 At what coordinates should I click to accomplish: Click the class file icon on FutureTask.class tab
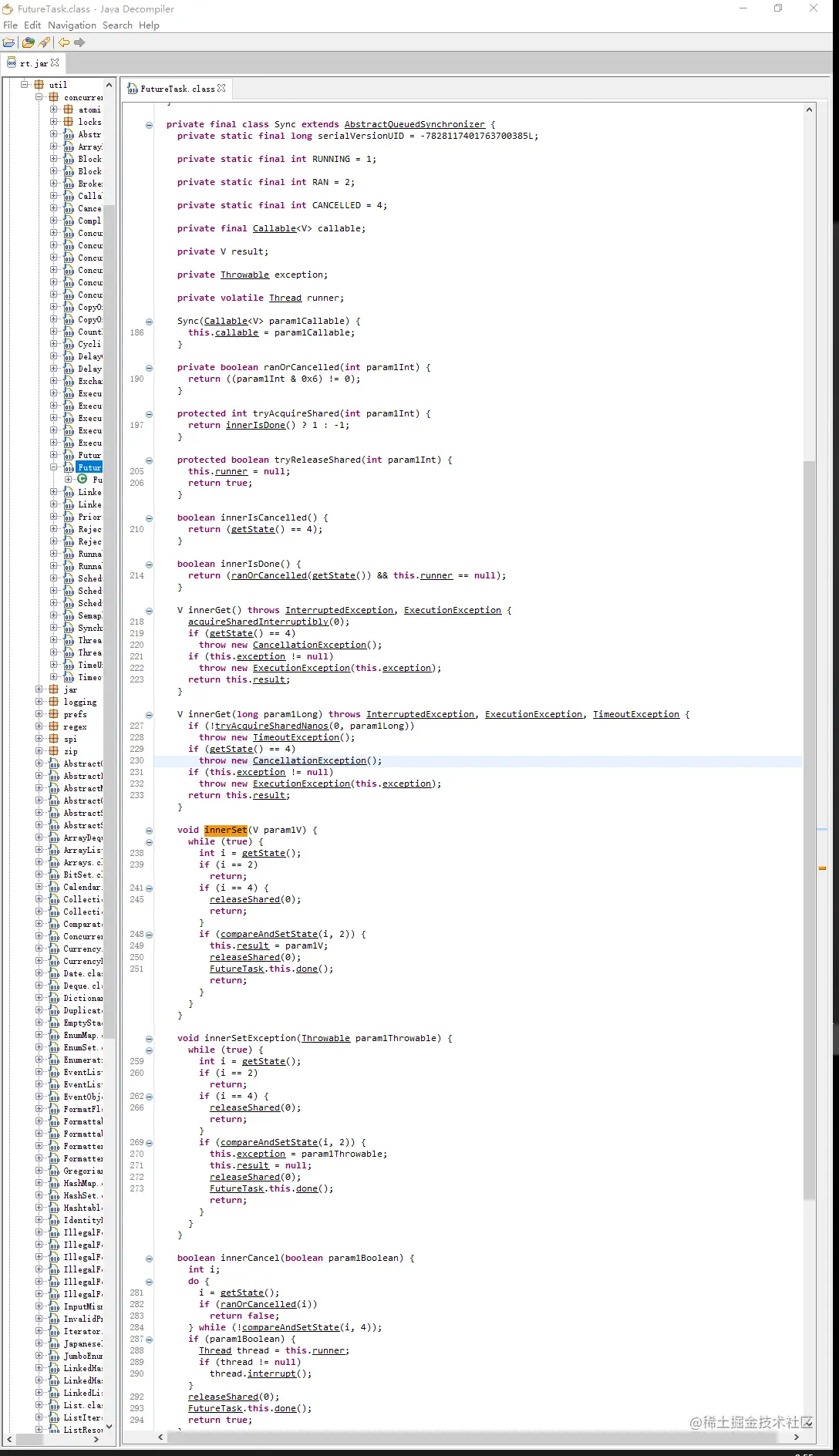133,89
